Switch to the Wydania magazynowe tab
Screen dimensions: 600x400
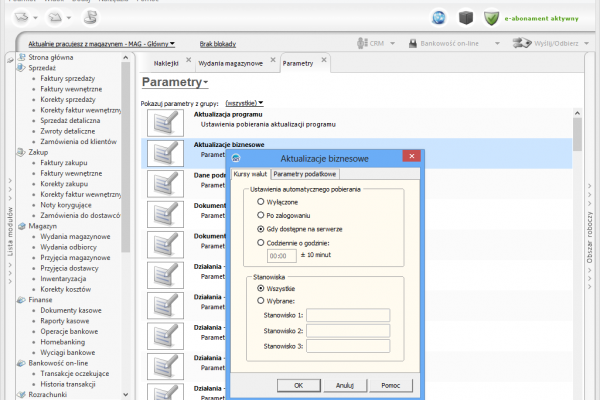[x=231, y=62]
